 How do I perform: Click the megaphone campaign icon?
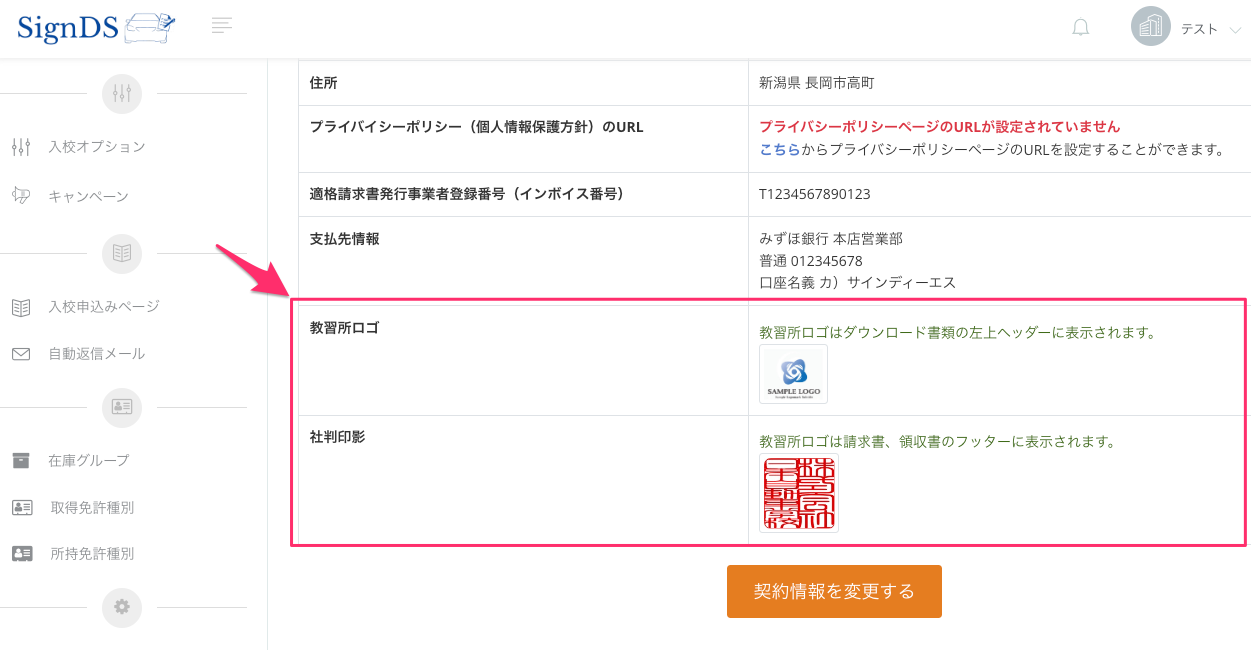[x=21, y=196]
